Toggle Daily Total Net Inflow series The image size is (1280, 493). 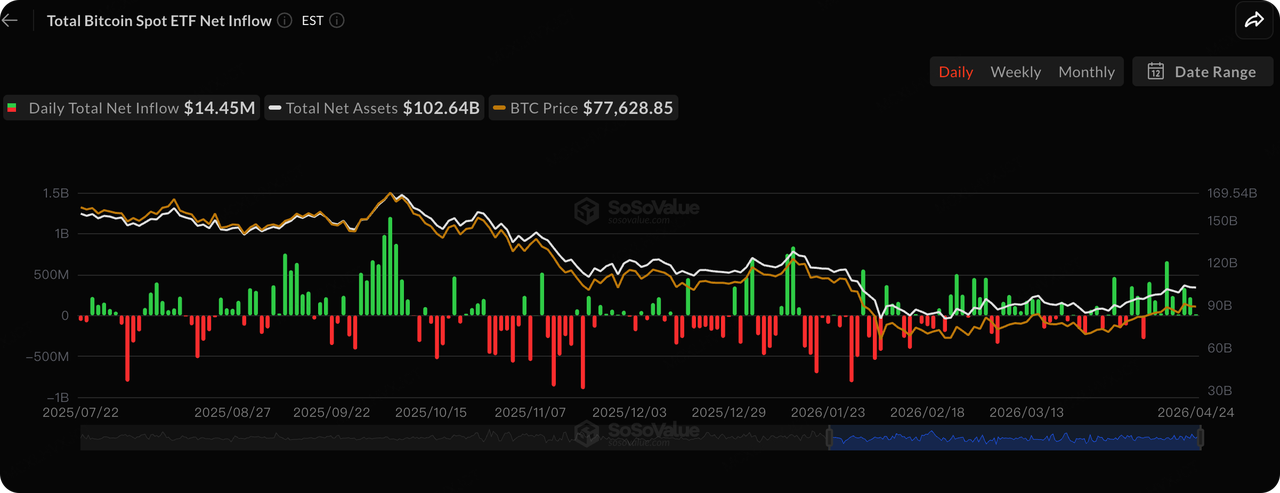coord(131,108)
